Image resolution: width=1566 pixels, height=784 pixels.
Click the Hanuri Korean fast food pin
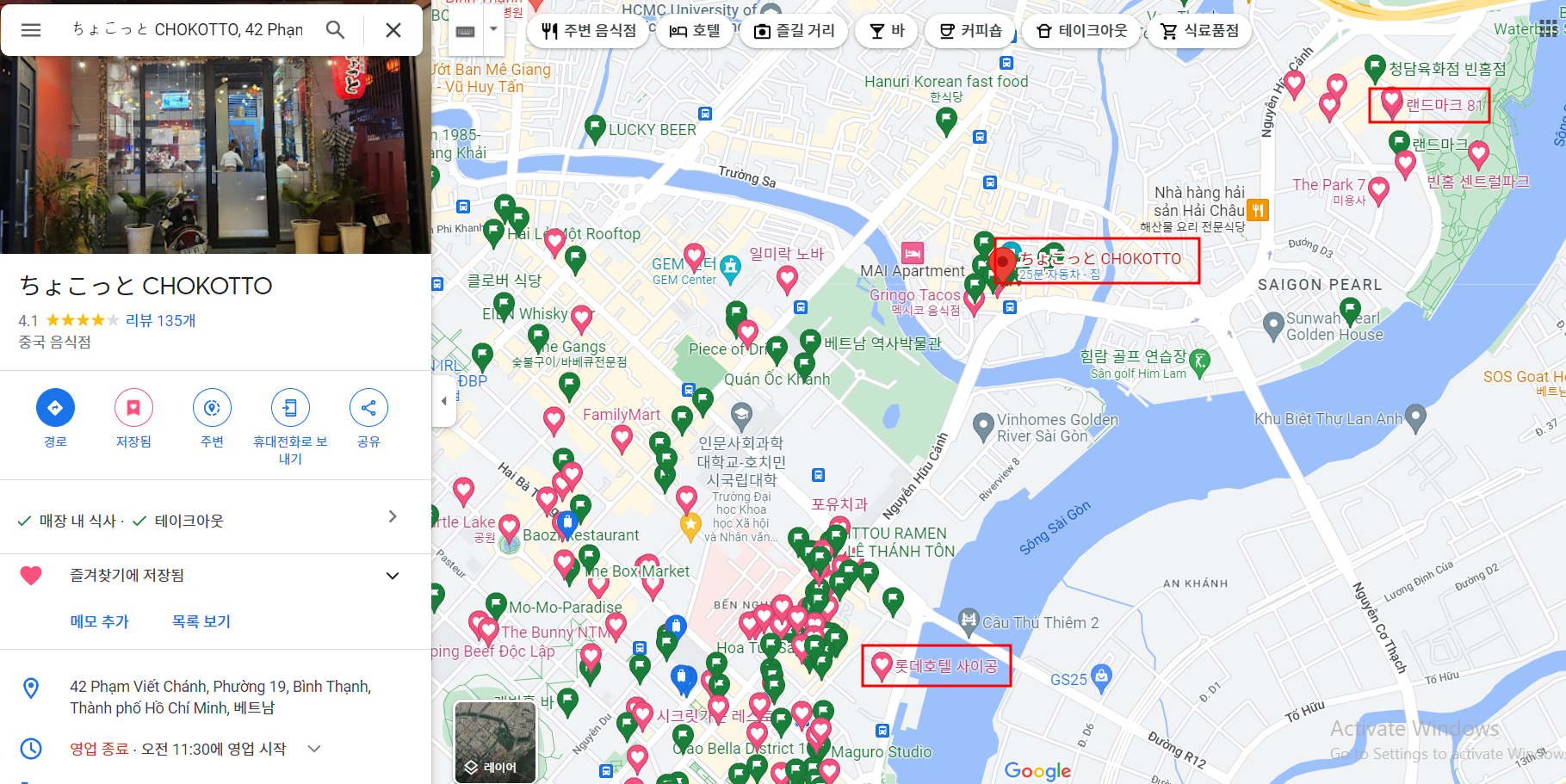point(946,121)
